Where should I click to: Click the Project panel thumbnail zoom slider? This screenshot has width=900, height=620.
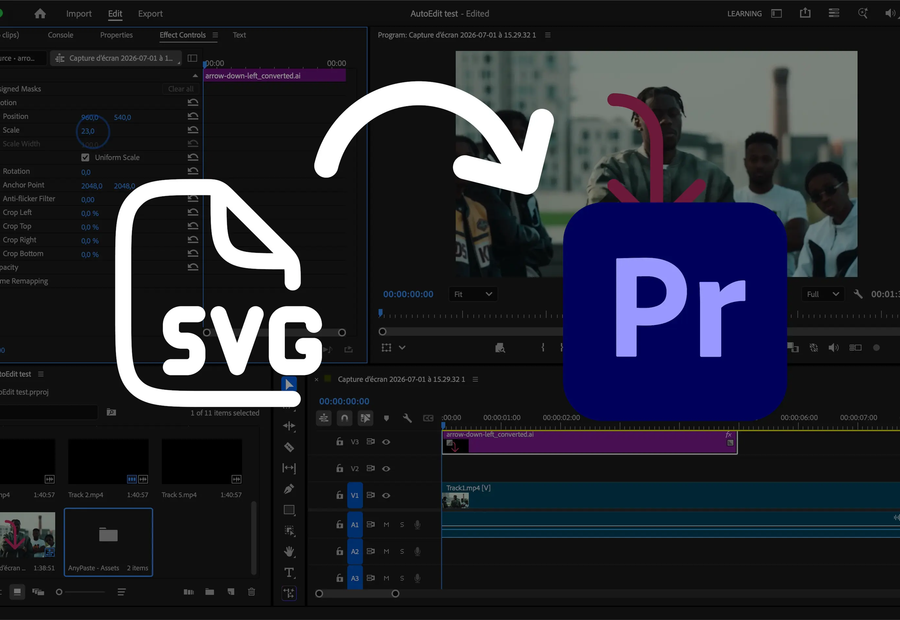pyautogui.click(x=59, y=592)
